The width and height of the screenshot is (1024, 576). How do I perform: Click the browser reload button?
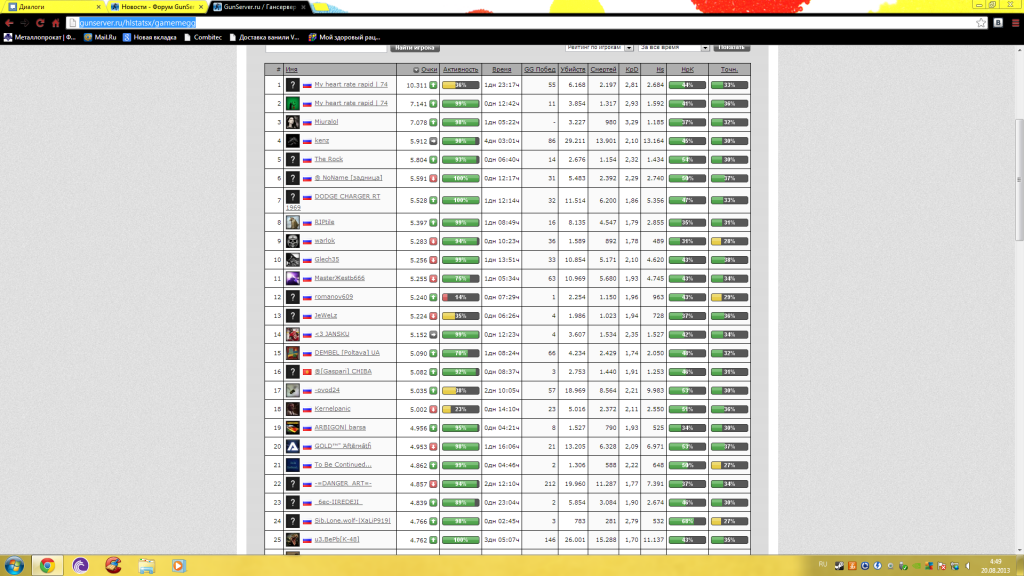[x=41, y=21]
